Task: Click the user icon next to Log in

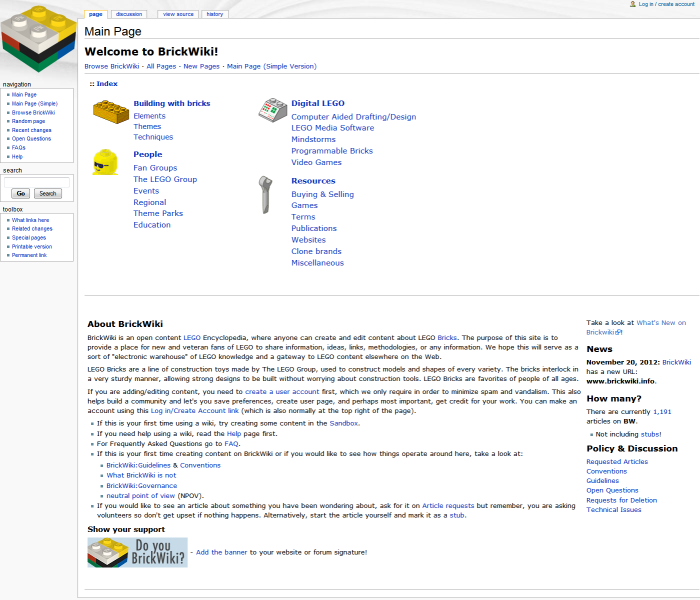Action: coord(633,4)
